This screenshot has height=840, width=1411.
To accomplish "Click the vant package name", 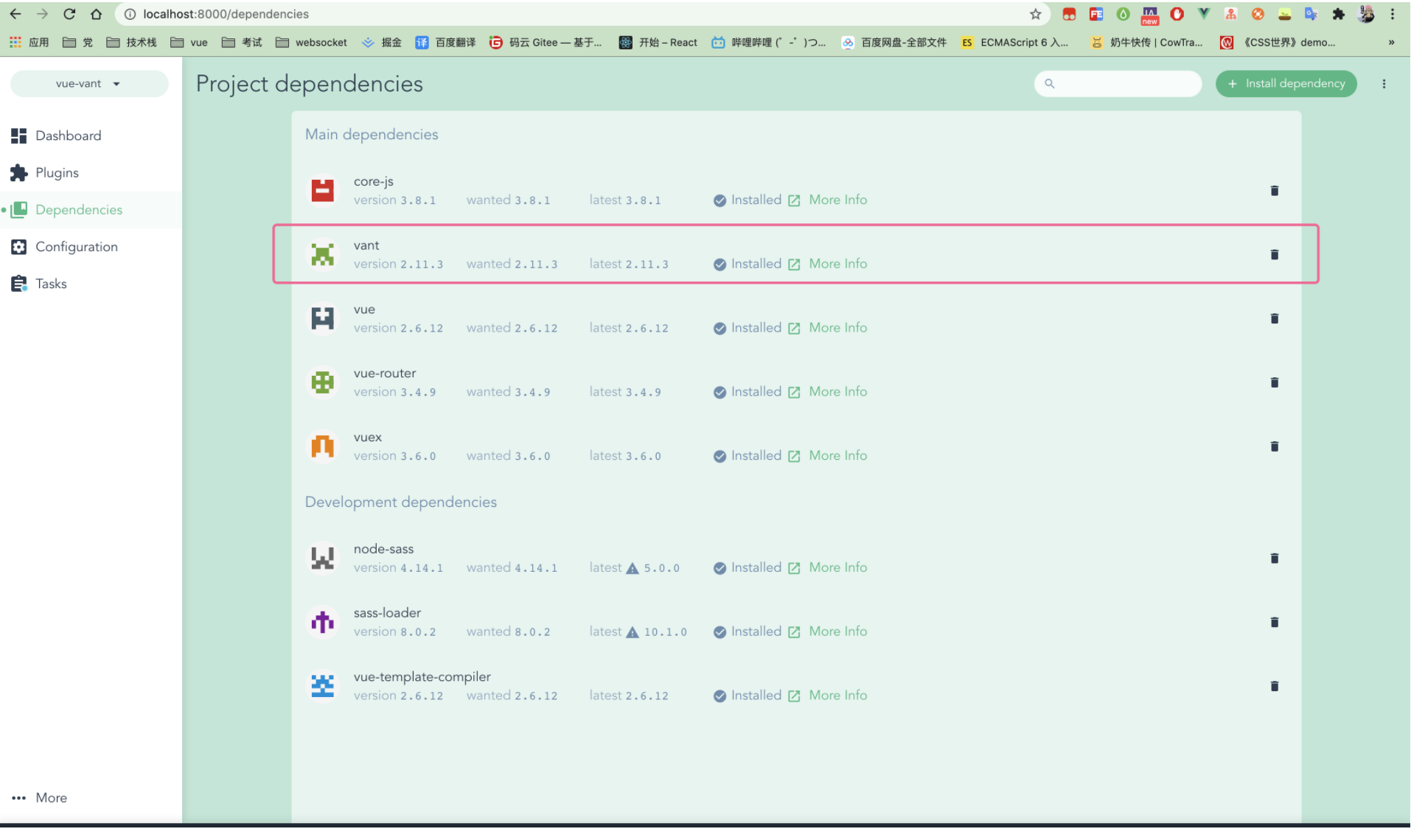I will pyautogui.click(x=366, y=246).
